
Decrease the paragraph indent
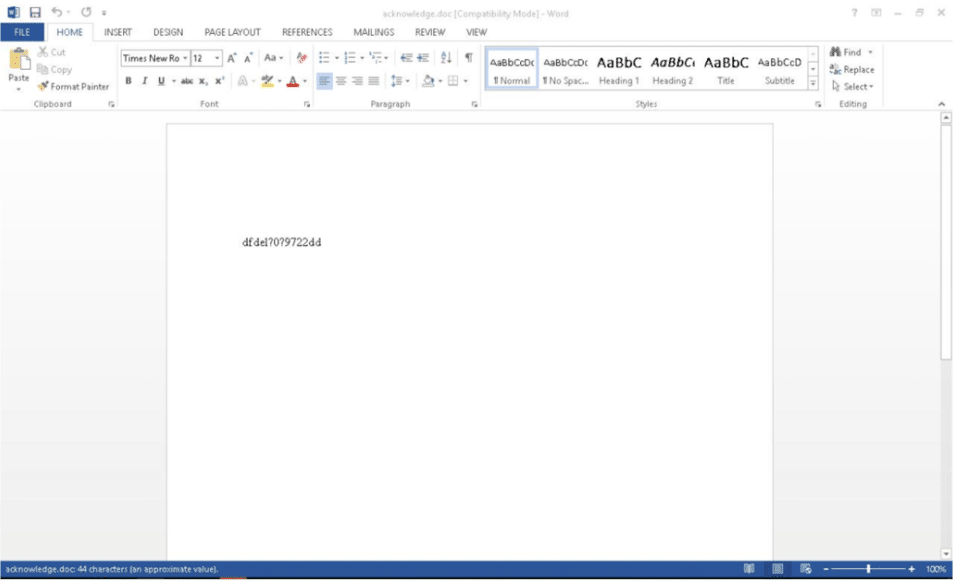pos(406,58)
